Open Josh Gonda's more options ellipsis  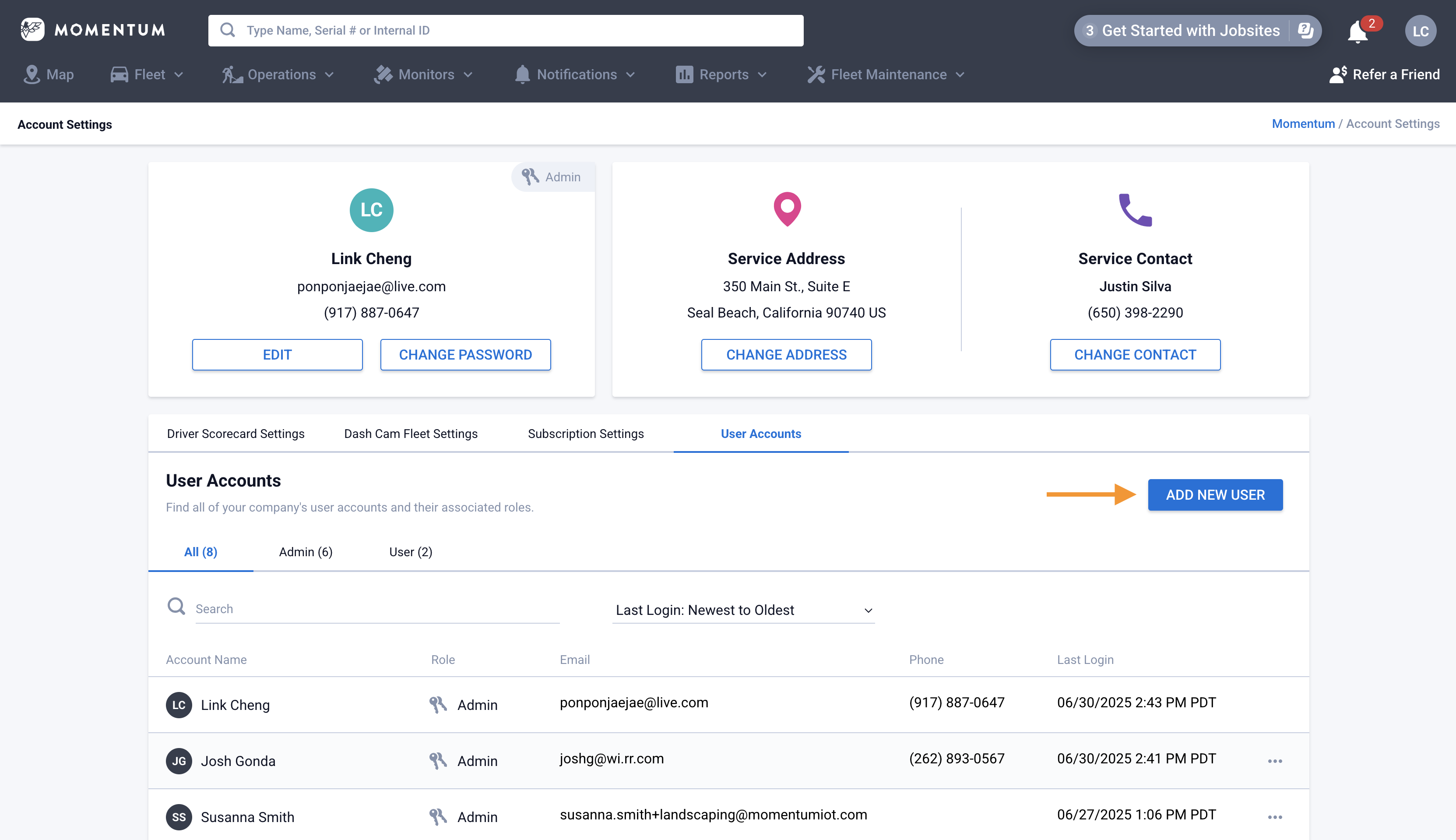pyautogui.click(x=1274, y=761)
